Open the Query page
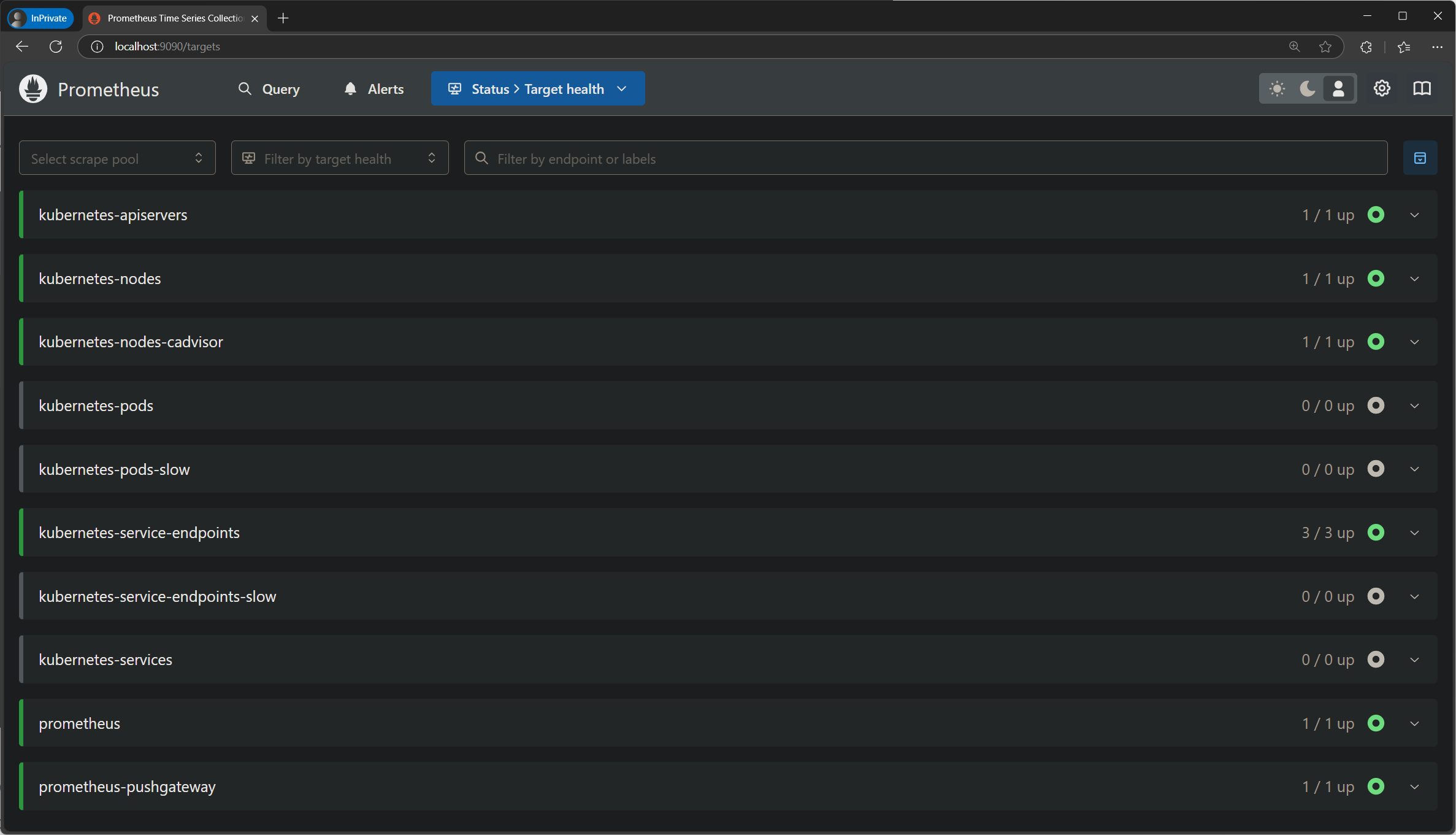 [x=269, y=89]
